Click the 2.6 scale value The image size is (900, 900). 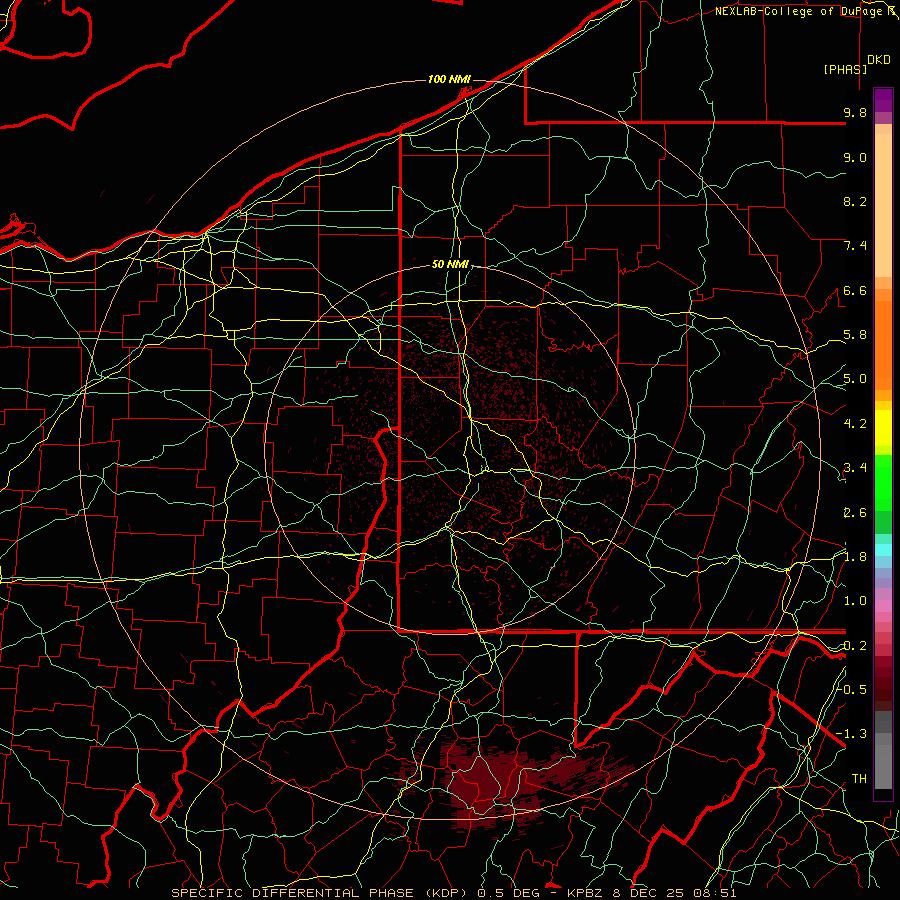tap(855, 513)
